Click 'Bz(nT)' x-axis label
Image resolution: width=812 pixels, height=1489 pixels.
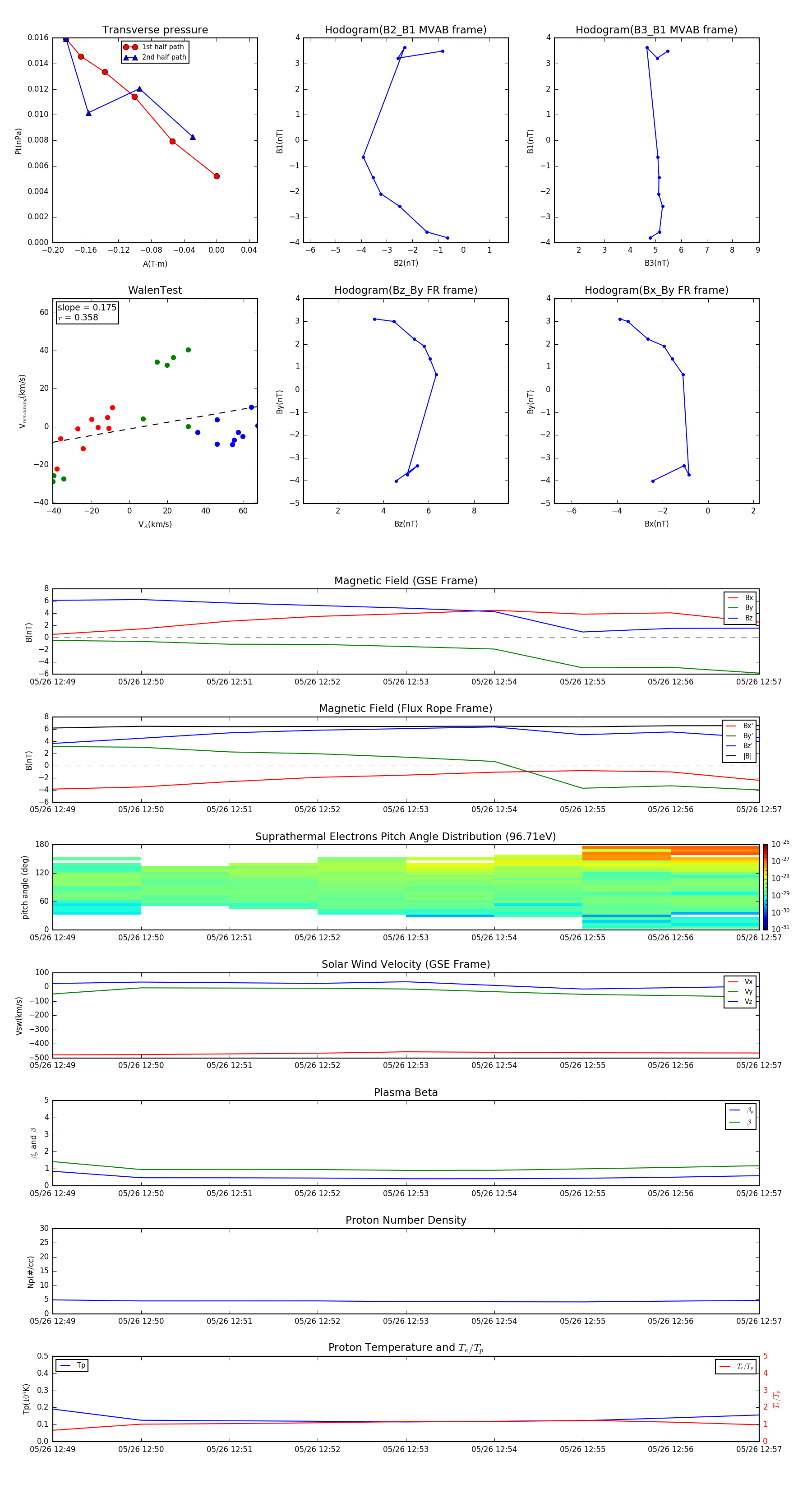point(406,524)
